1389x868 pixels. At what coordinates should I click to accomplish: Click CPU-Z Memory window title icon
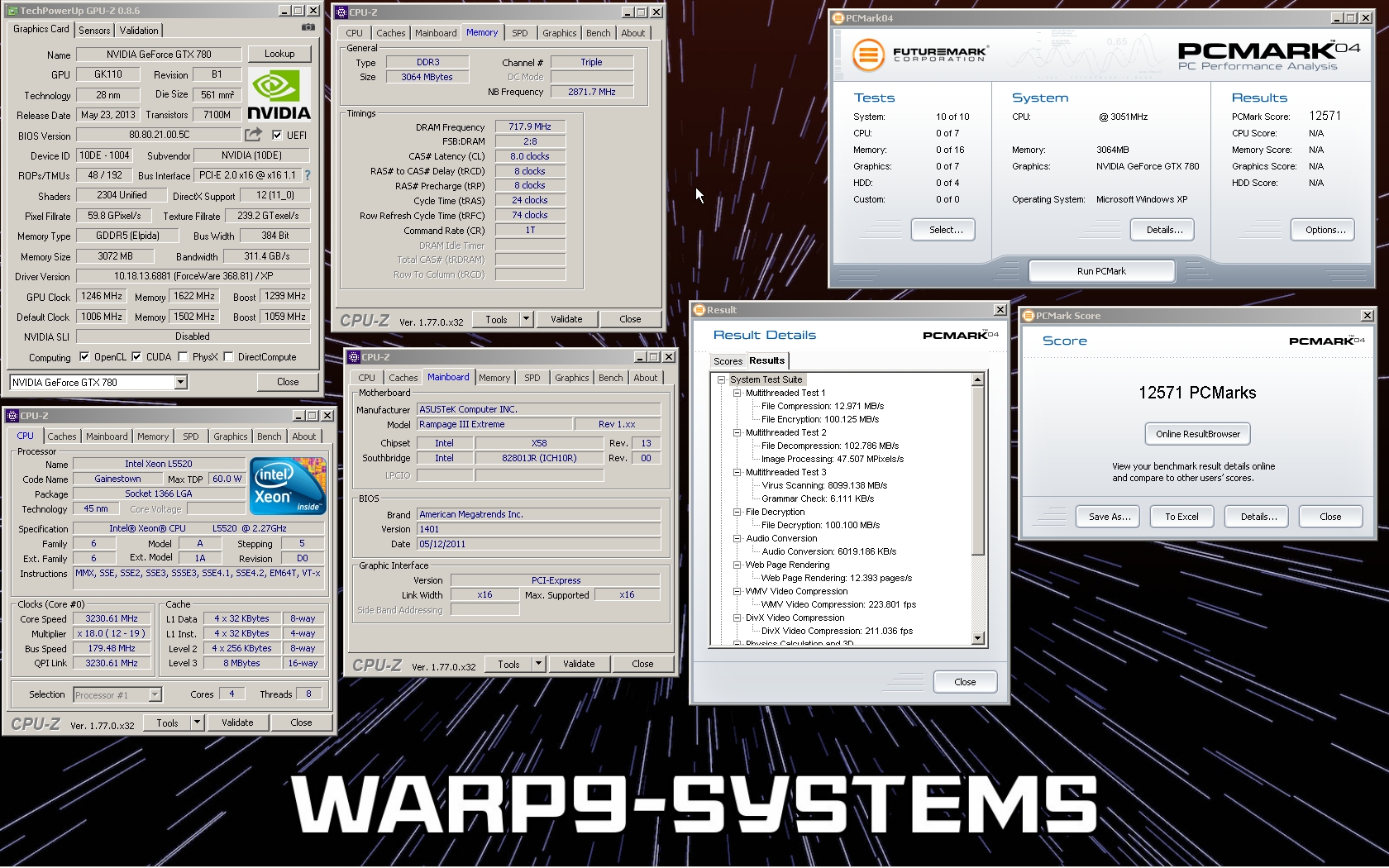pos(341,12)
